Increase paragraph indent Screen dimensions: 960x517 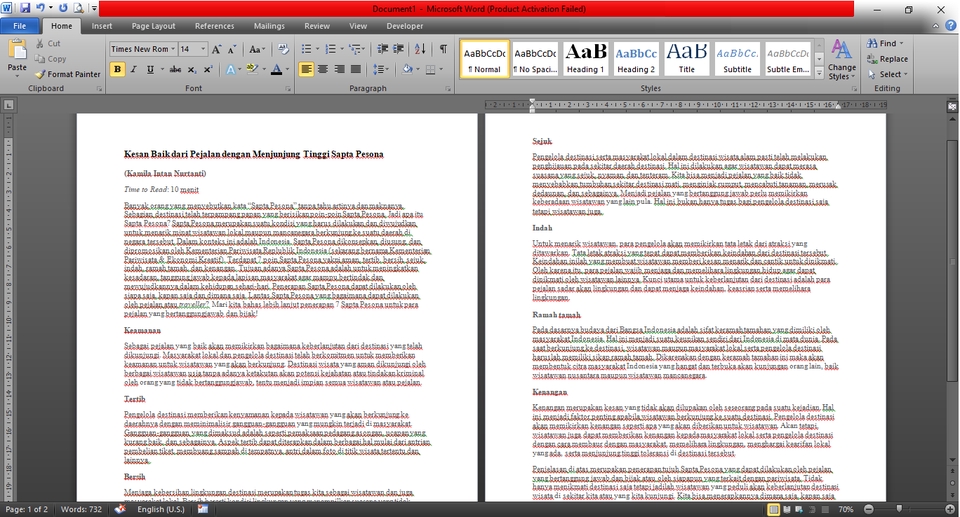pos(399,49)
